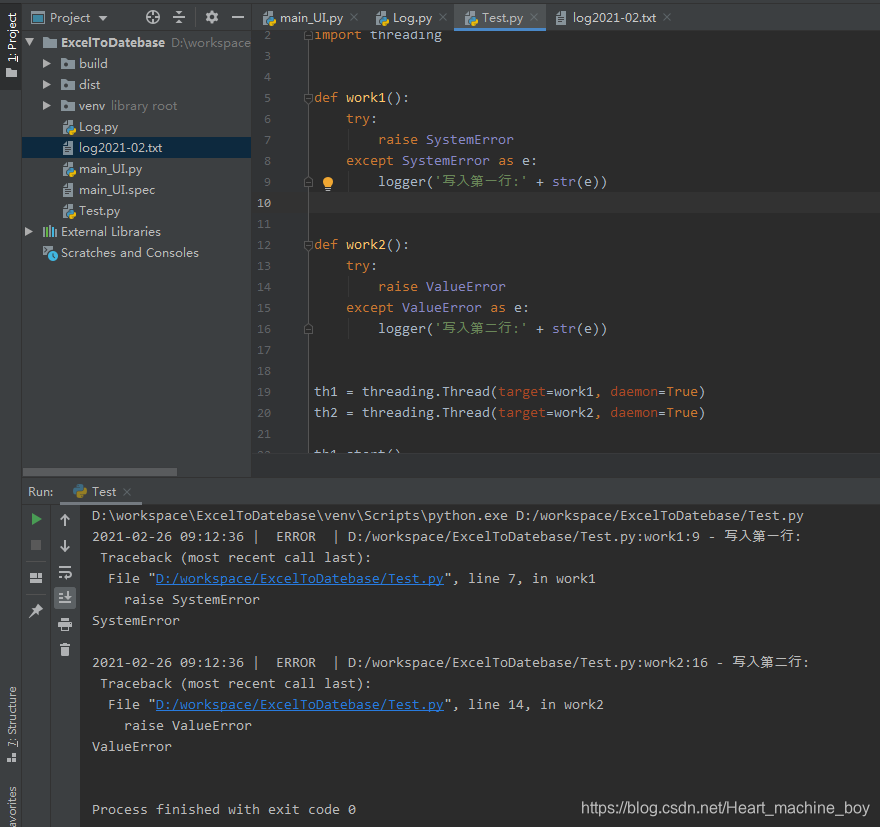Screen dimensions: 880x827
Task: Select Log.py in project tree
Action: click(x=98, y=127)
